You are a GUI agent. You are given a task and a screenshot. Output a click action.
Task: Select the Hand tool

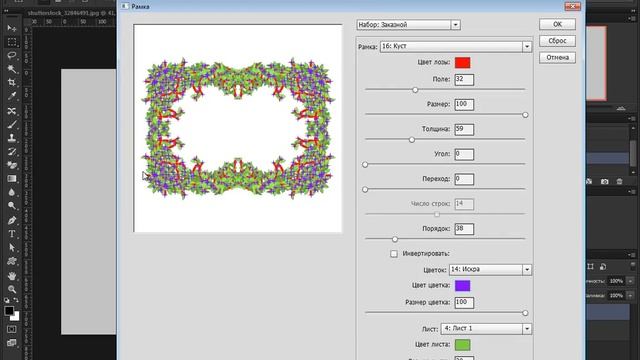pos(12,276)
